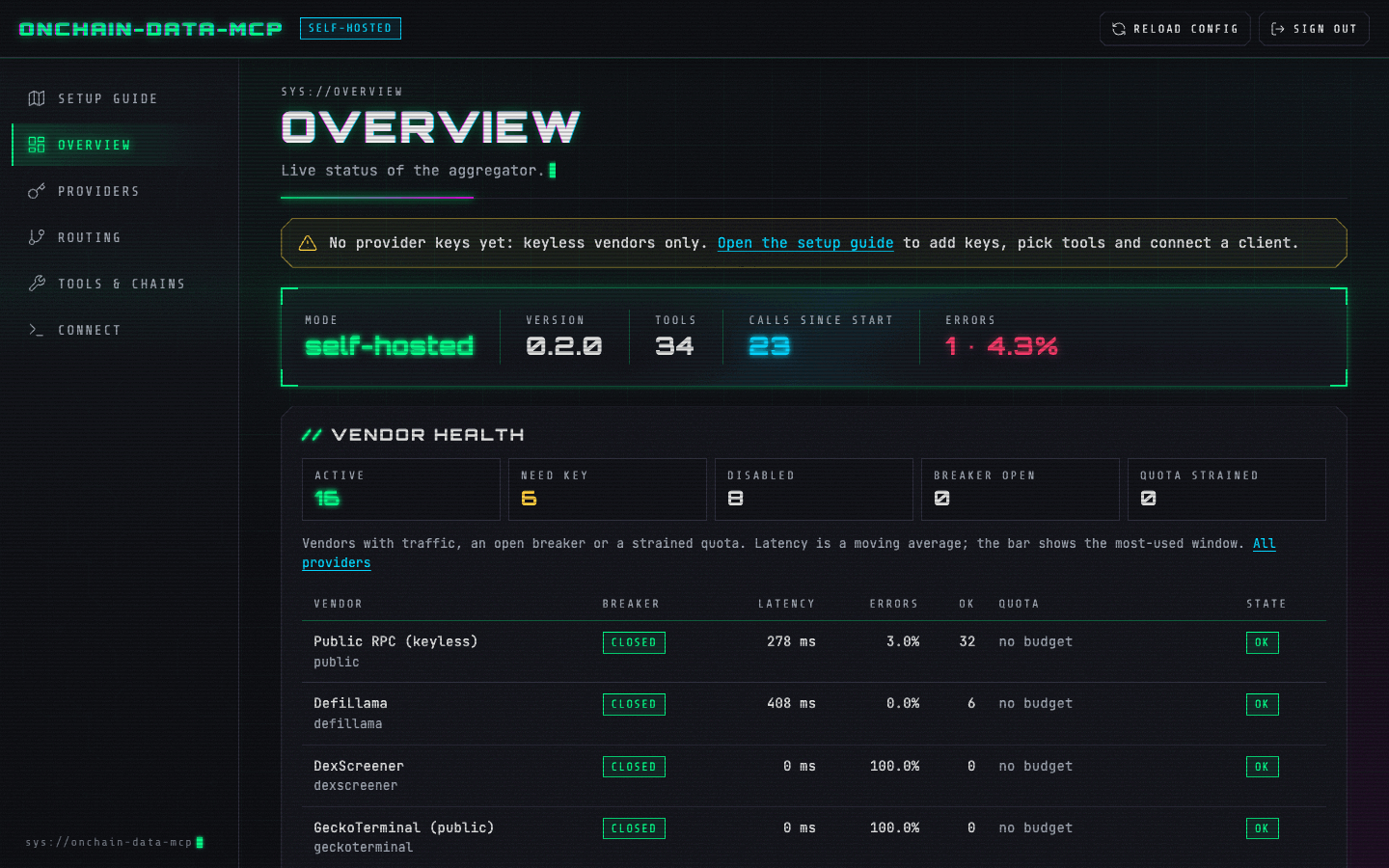Follow the 'Open the setup guide' link

pos(805,243)
